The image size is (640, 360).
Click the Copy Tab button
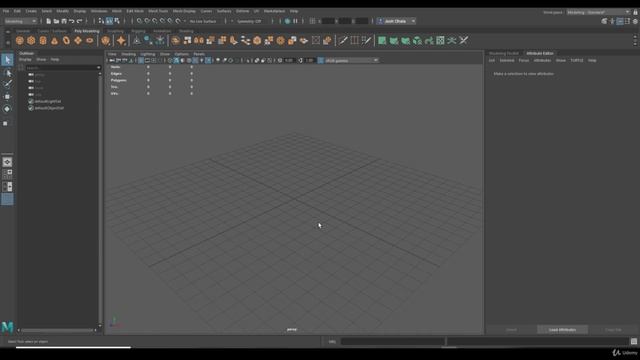[613, 330]
